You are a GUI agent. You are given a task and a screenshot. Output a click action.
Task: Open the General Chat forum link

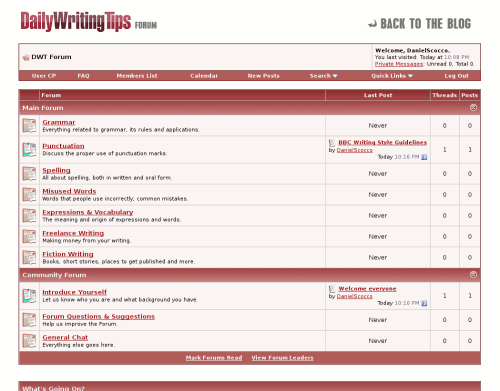click(x=65, y=338)
